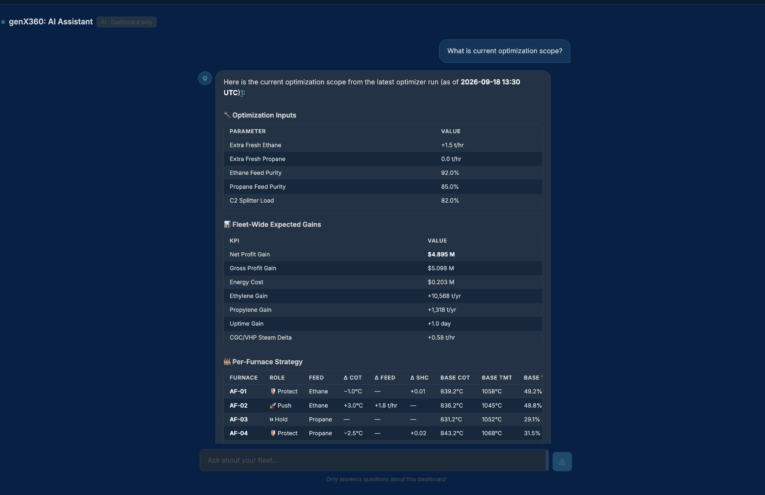Click the send message arrow button
Image resolution: width=765 pixels, height=495 pixels.
pyautogui.click(x=562, y=461)
